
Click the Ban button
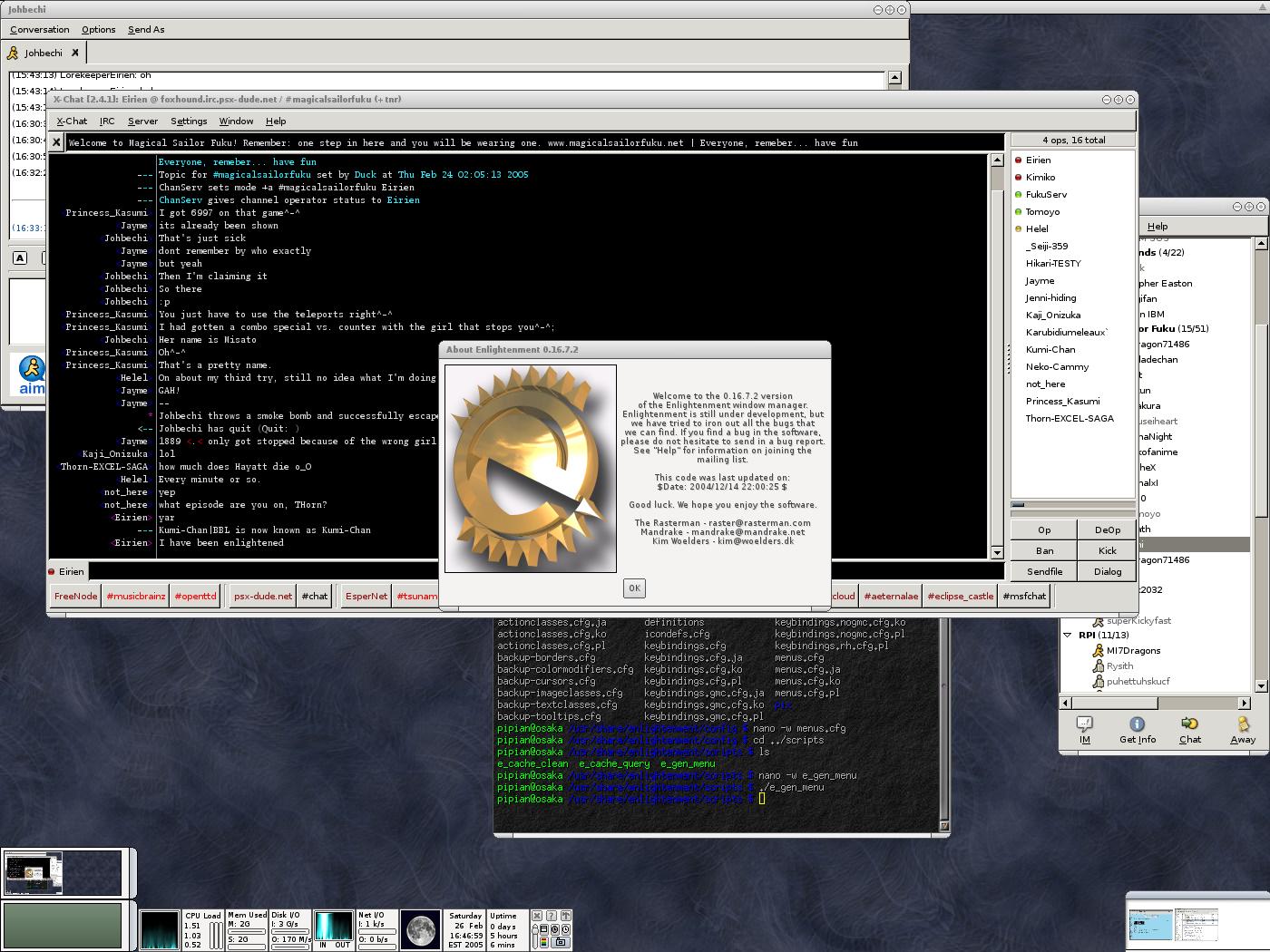point(1044,550)
